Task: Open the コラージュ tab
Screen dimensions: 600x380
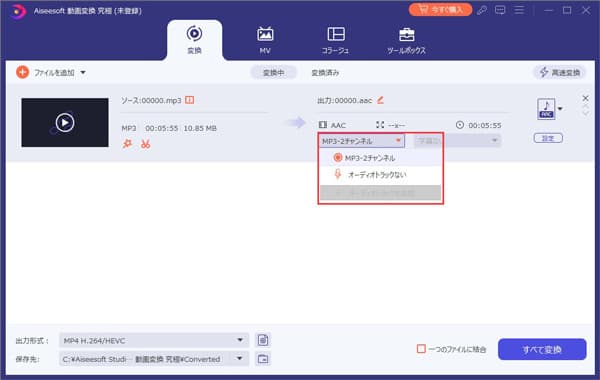Action: point(336,40)
